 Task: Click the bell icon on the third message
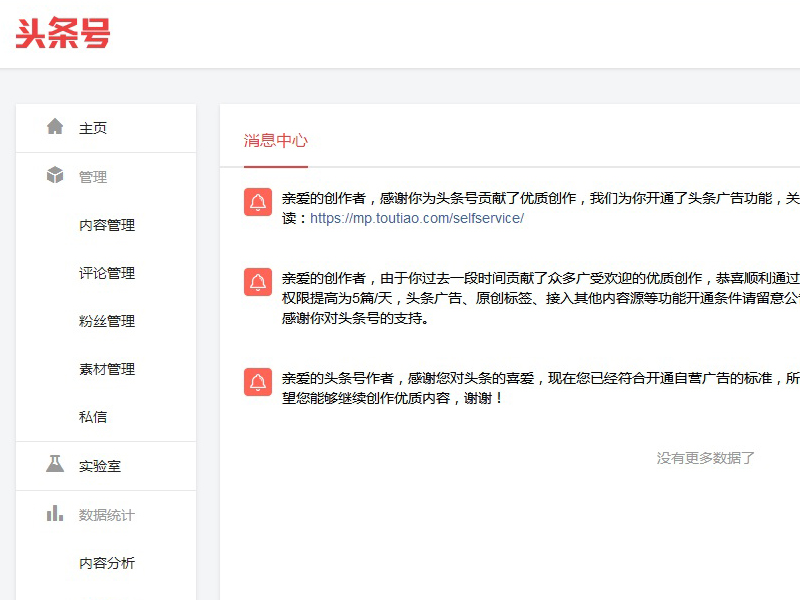[x=257, y=381]
